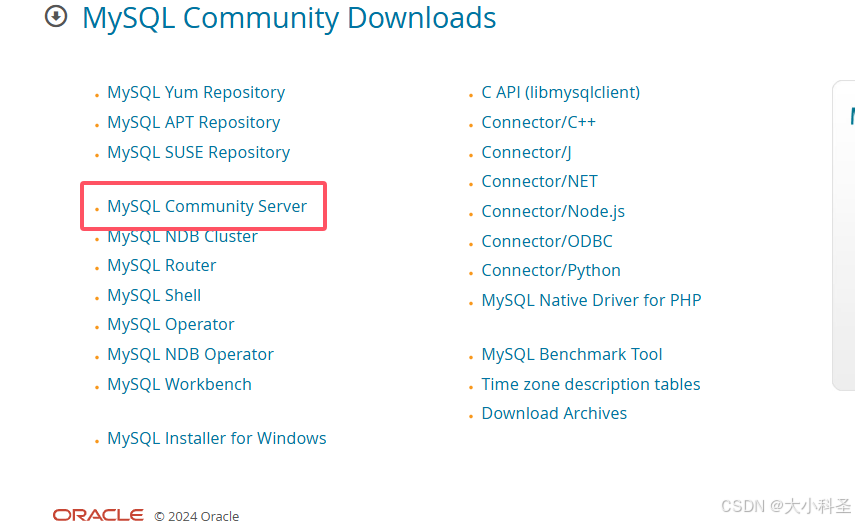Click the download arrow icon beside the heading
Screen dimensions: 855x521
tap(56, 16)
